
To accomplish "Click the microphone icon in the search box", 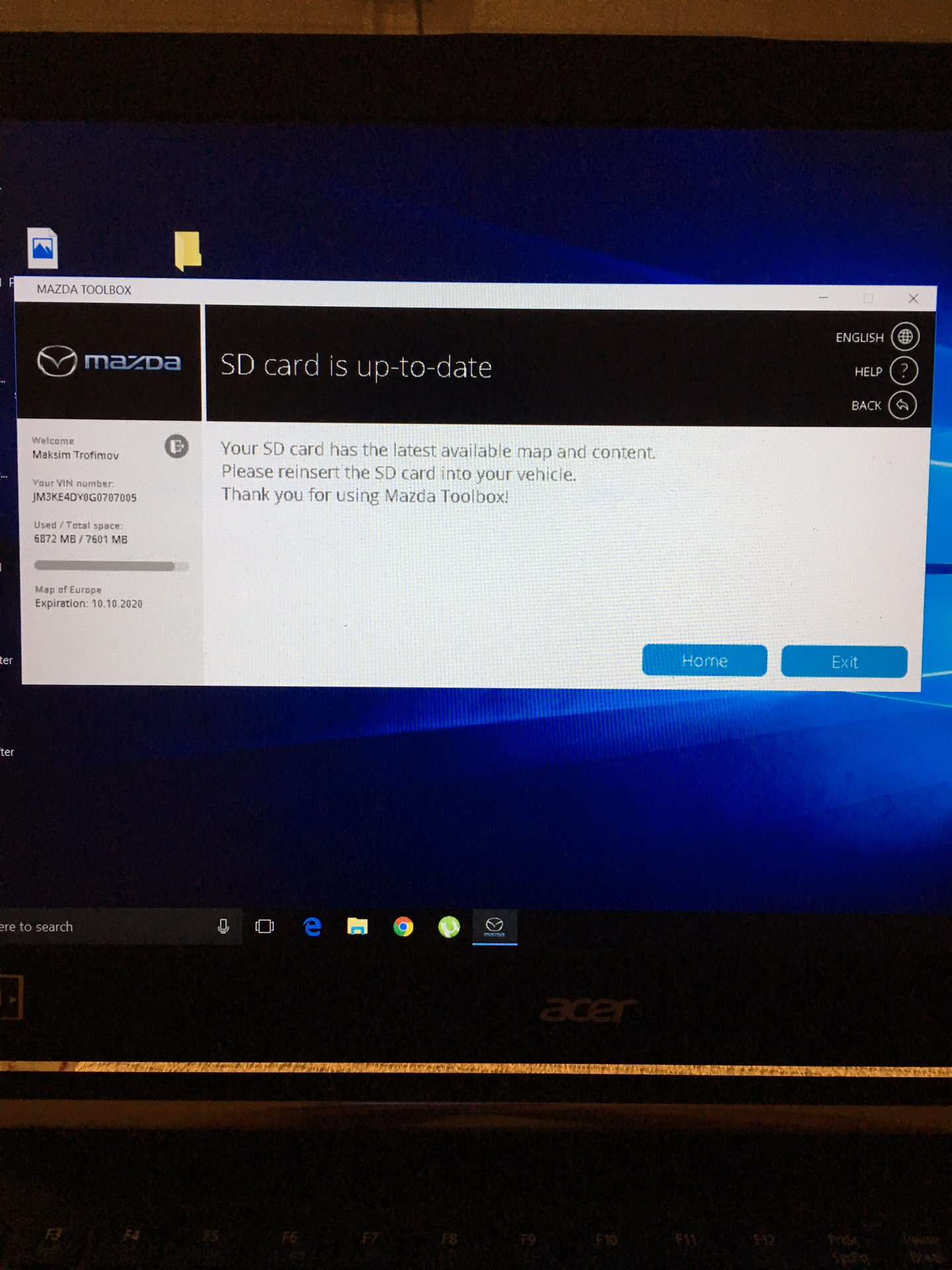I will point(224,927).
